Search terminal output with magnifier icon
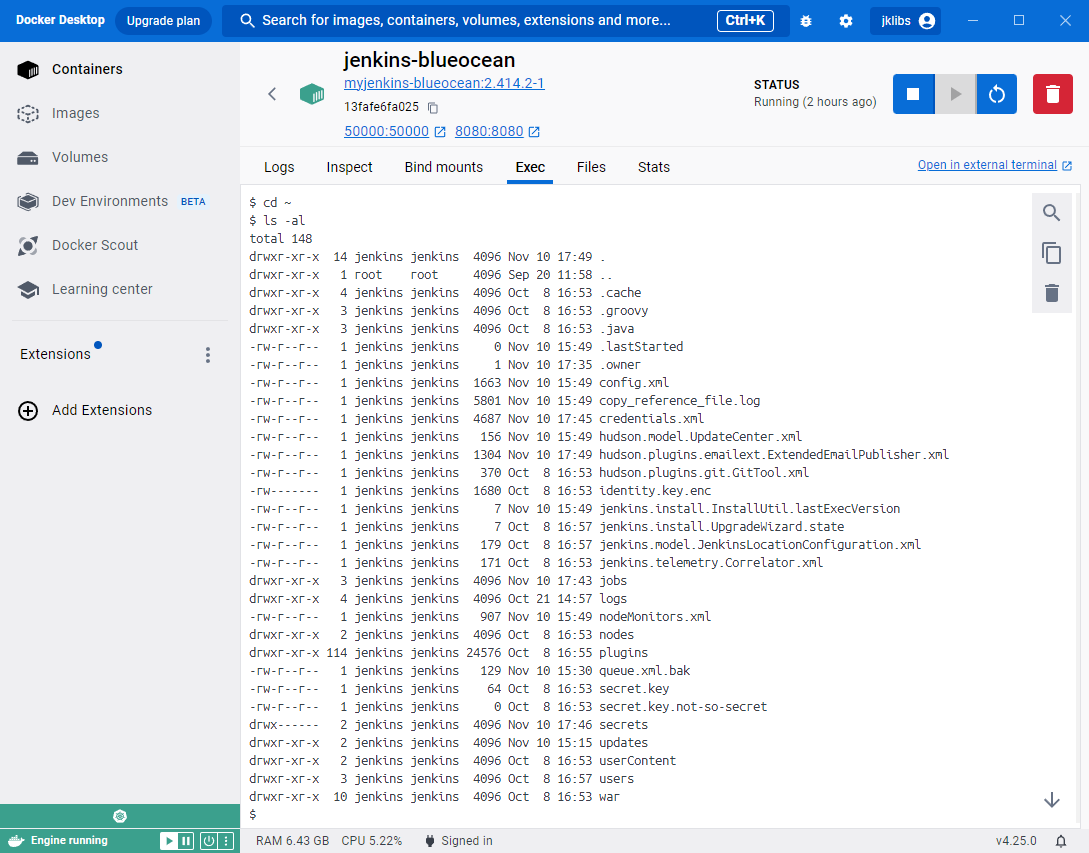The width and height of the screenshot is (1089, 853). [1051, 213]
